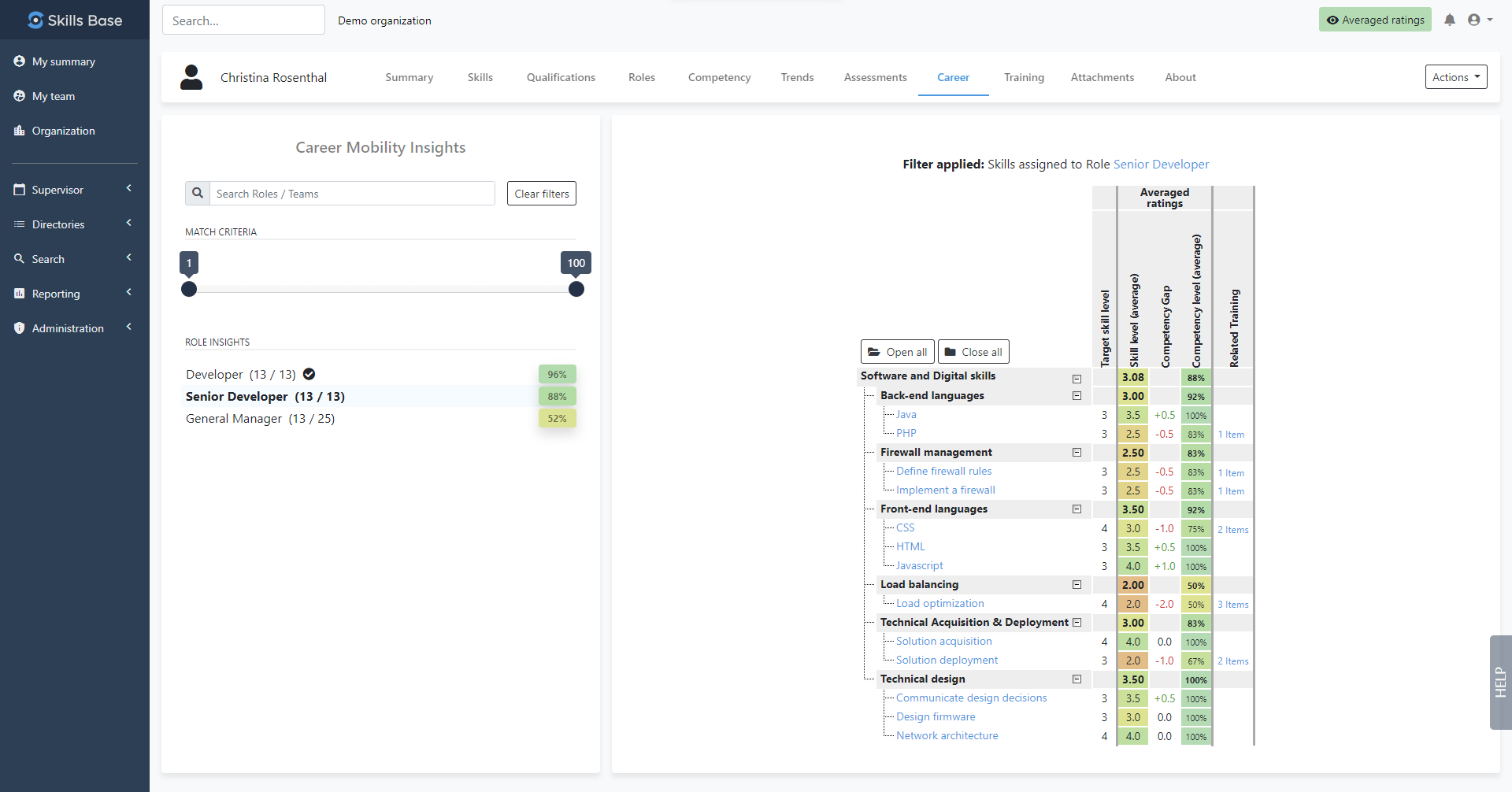Open the notifications bell
This screenshot has width=1512, height=792.
(x=1450, y=20)
